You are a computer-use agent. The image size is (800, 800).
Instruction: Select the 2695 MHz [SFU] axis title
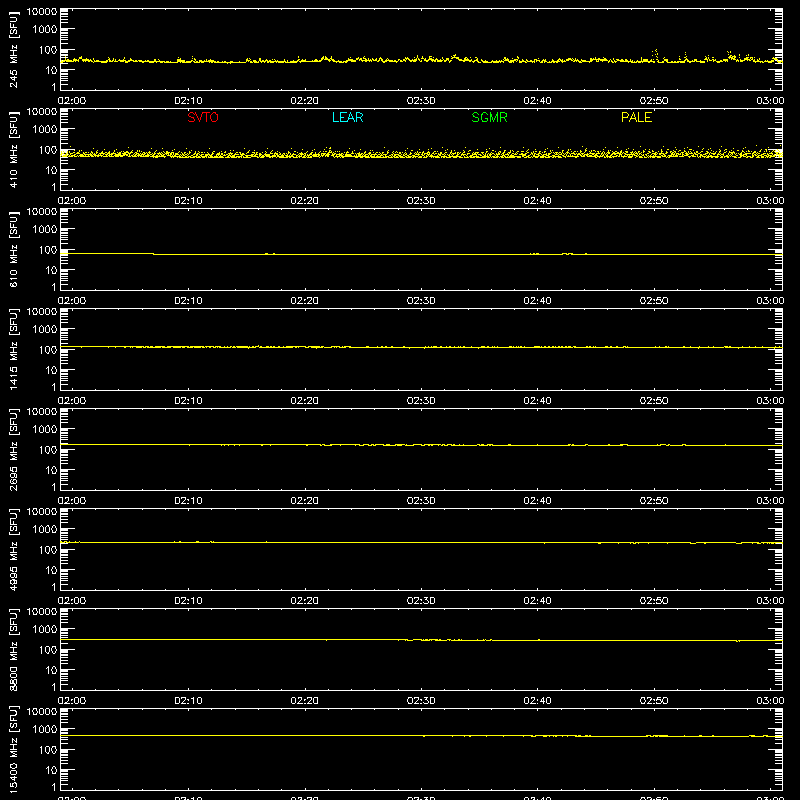(13, 449)
